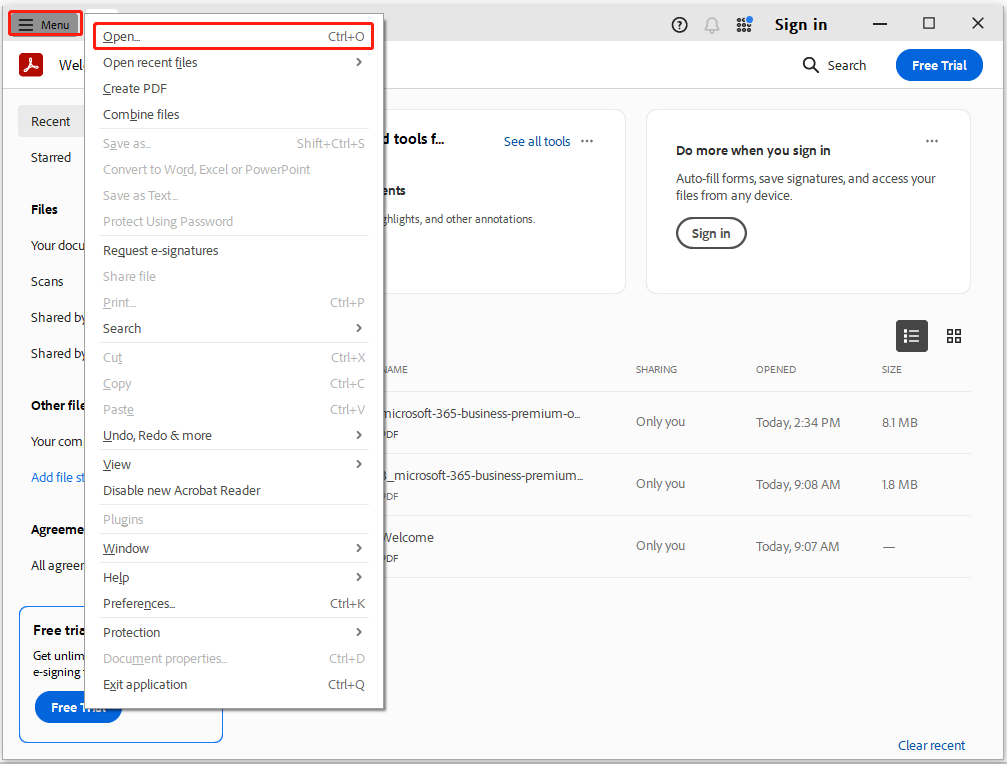Click the Search magnifier icon
This screenshot has height=764, width=1007.
point(810,65)
